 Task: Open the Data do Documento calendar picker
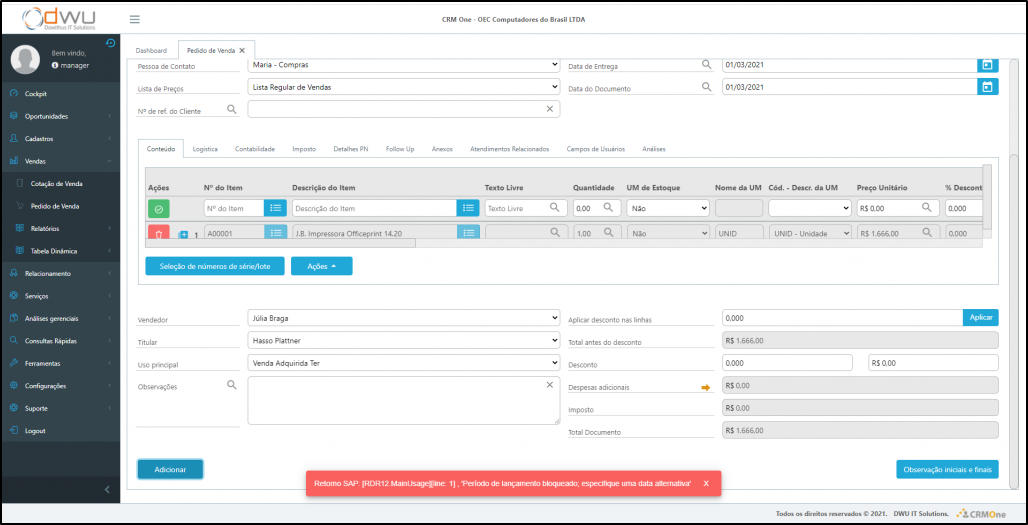tap(987, 87)
